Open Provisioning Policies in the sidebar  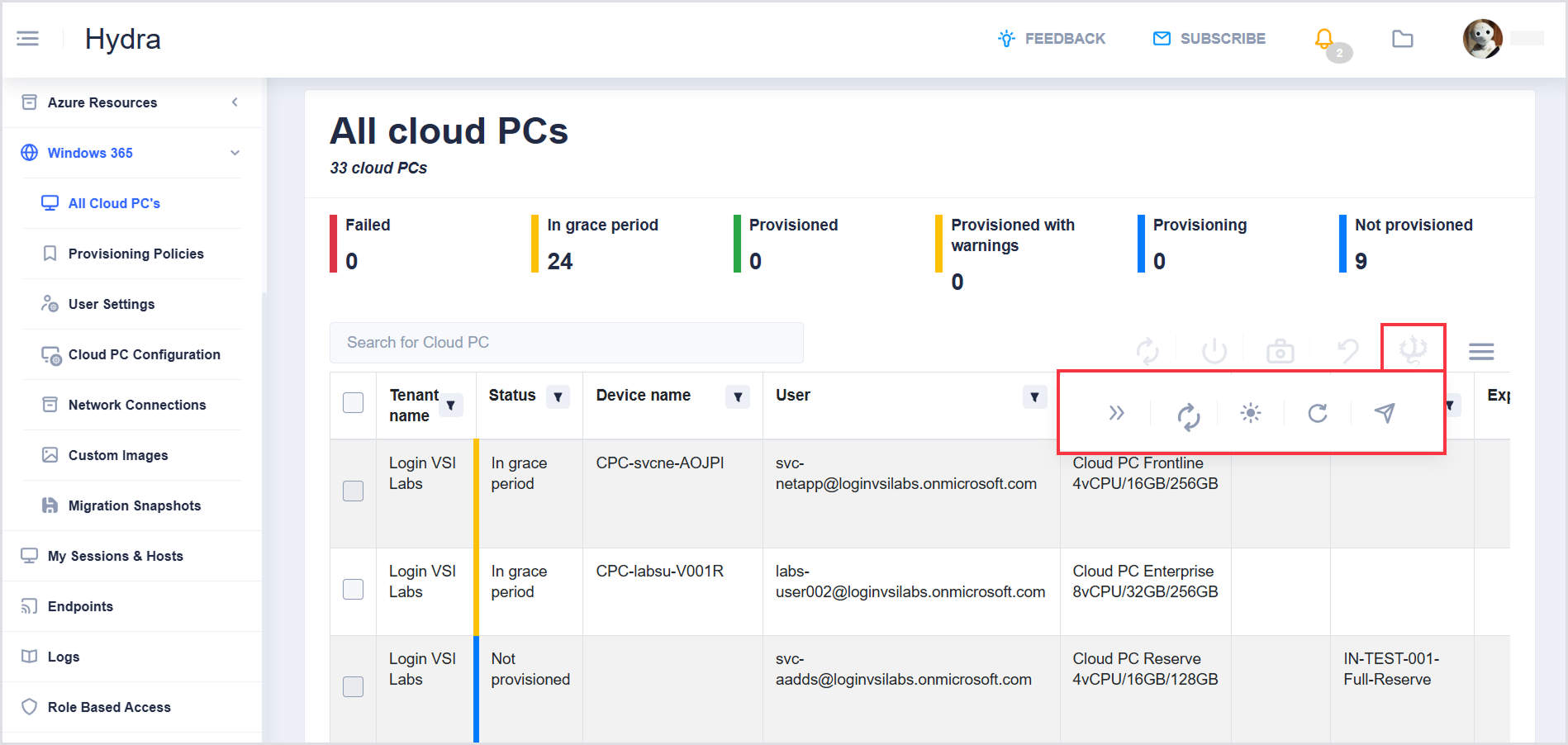(x=135, y=254)
